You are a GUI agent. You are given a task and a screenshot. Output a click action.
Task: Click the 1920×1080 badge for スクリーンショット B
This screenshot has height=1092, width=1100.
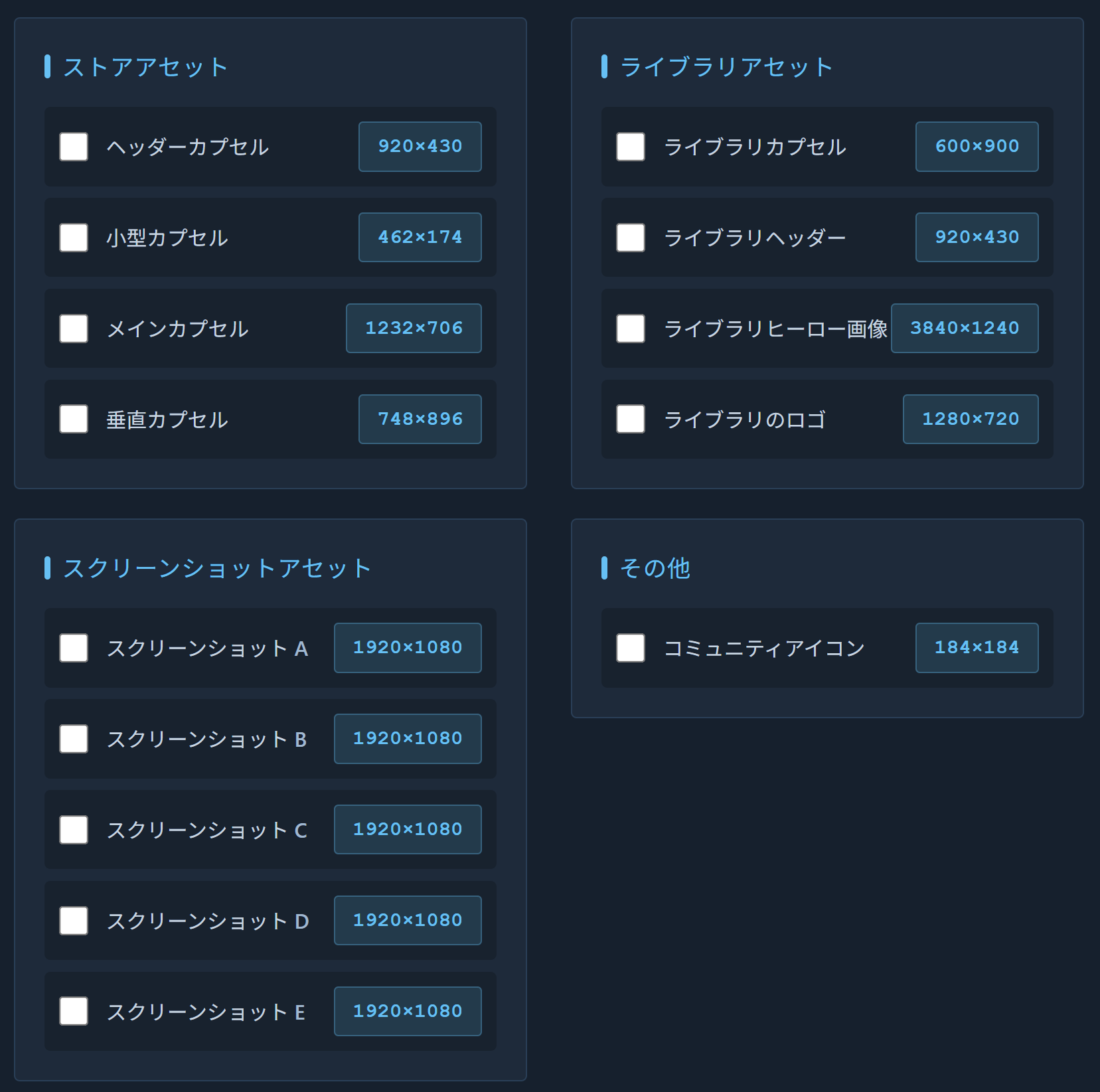pyautogui.click(x=408, y=739)
